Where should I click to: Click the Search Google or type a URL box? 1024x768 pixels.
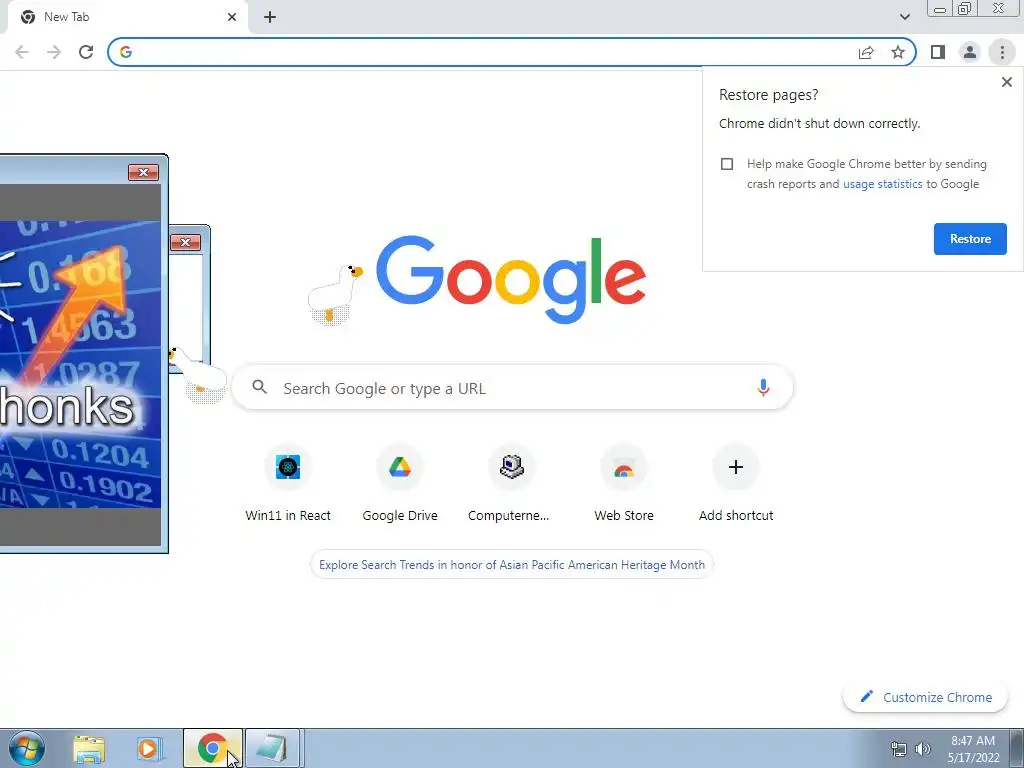[512, 388]
